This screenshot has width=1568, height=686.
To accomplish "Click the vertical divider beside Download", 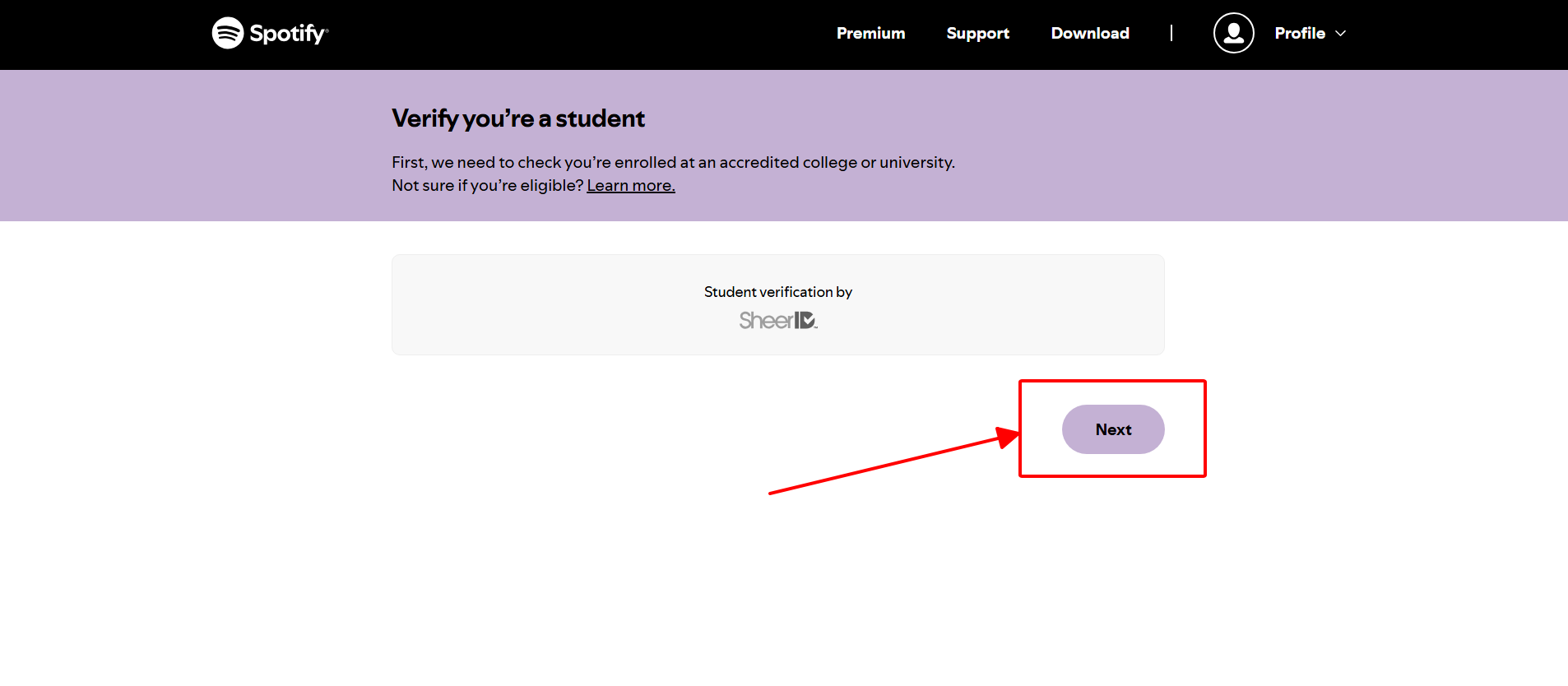I will coord(1171,33).
